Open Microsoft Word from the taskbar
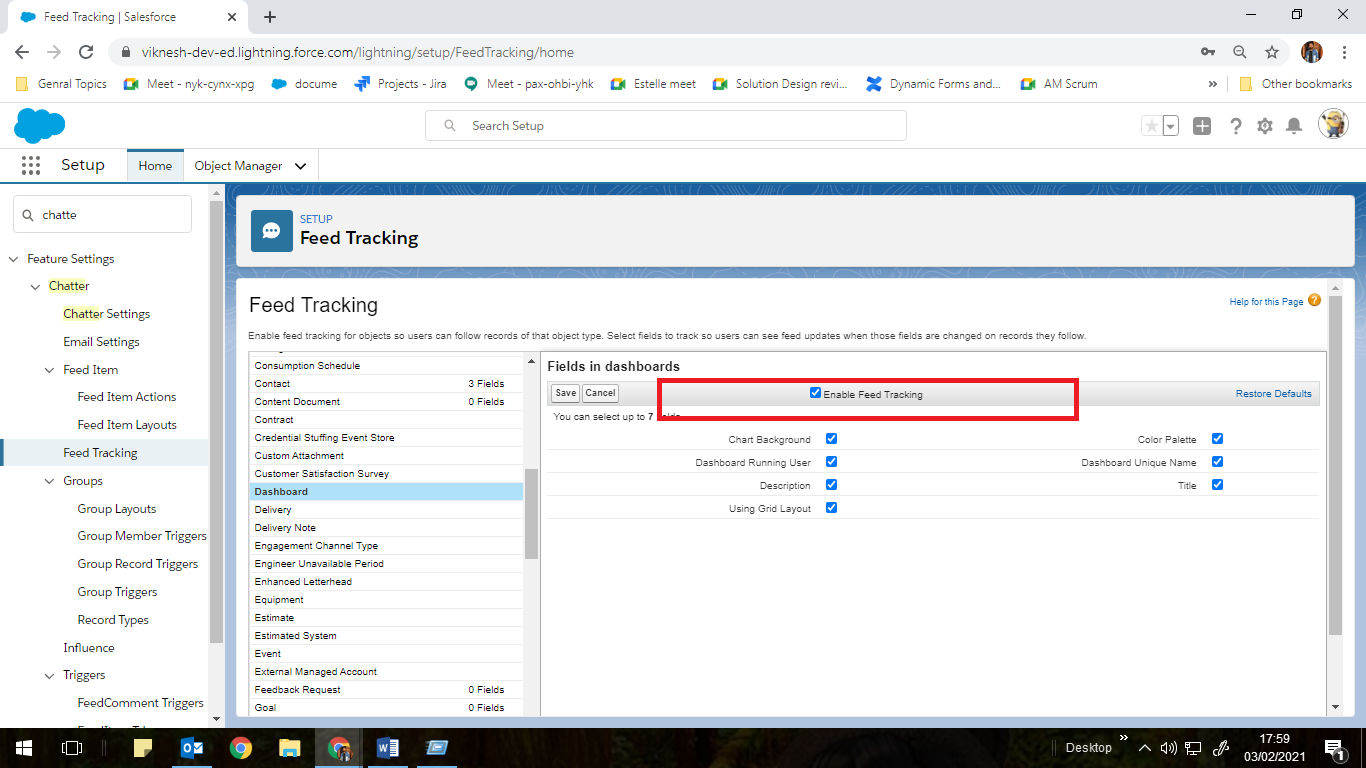This screenshot has width=1366, height=768. click(388, 747)
